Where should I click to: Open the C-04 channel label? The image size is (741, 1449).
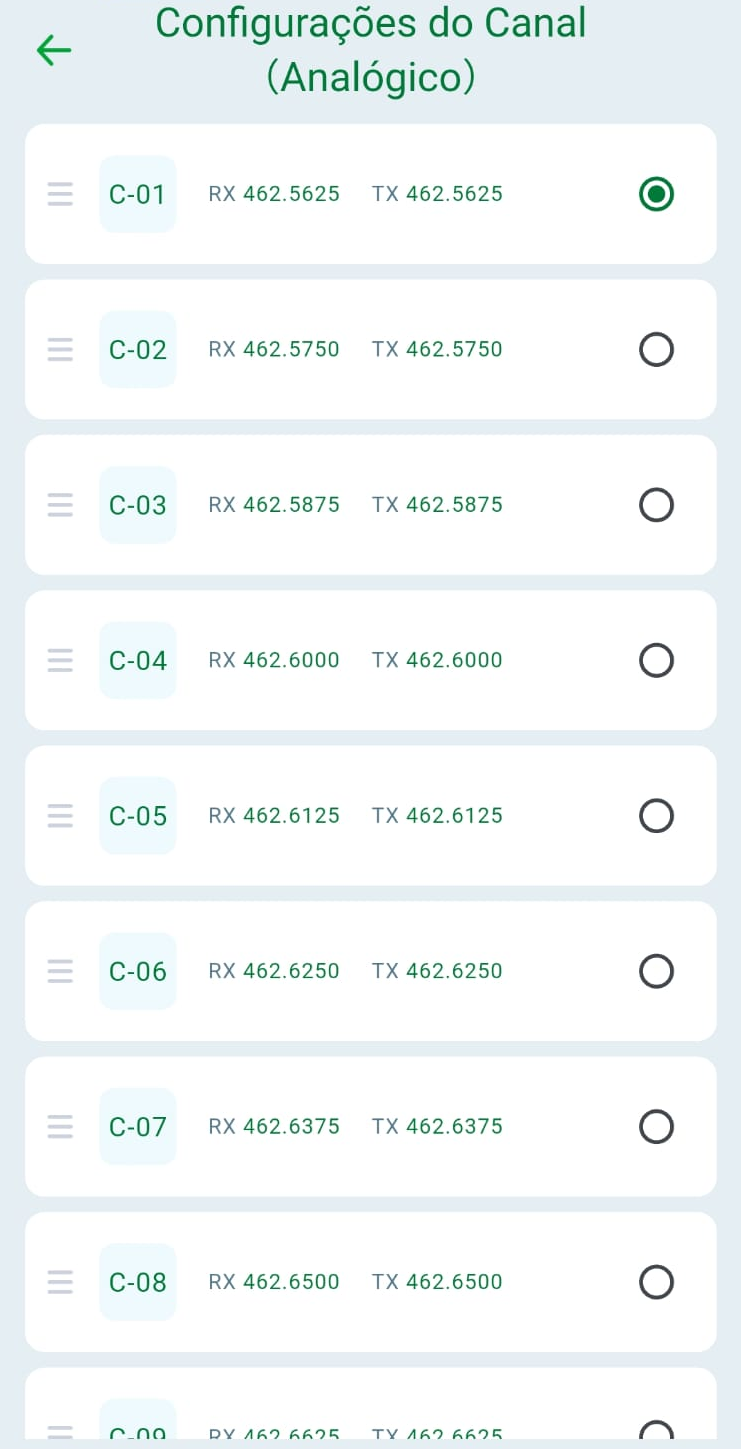click(x=138, y=660)
